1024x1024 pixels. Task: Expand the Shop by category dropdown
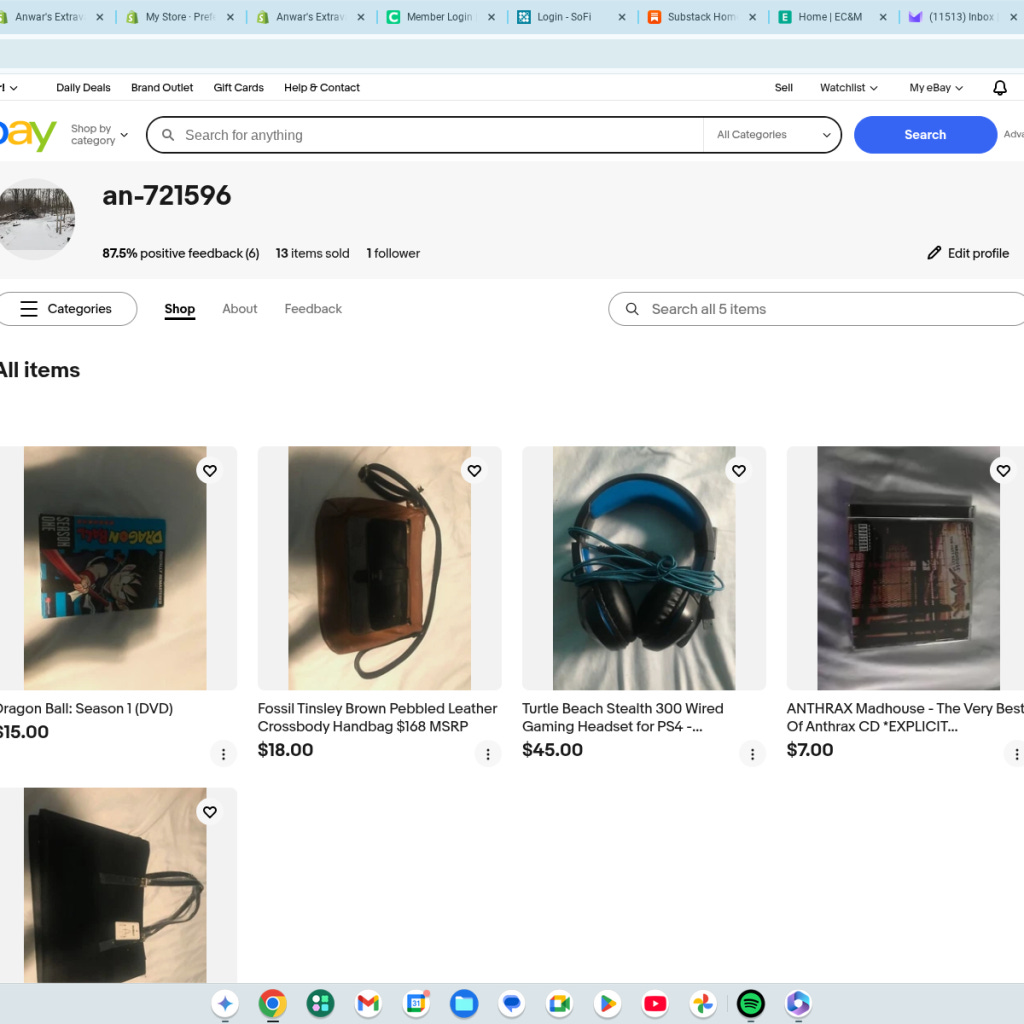[99, 135]
